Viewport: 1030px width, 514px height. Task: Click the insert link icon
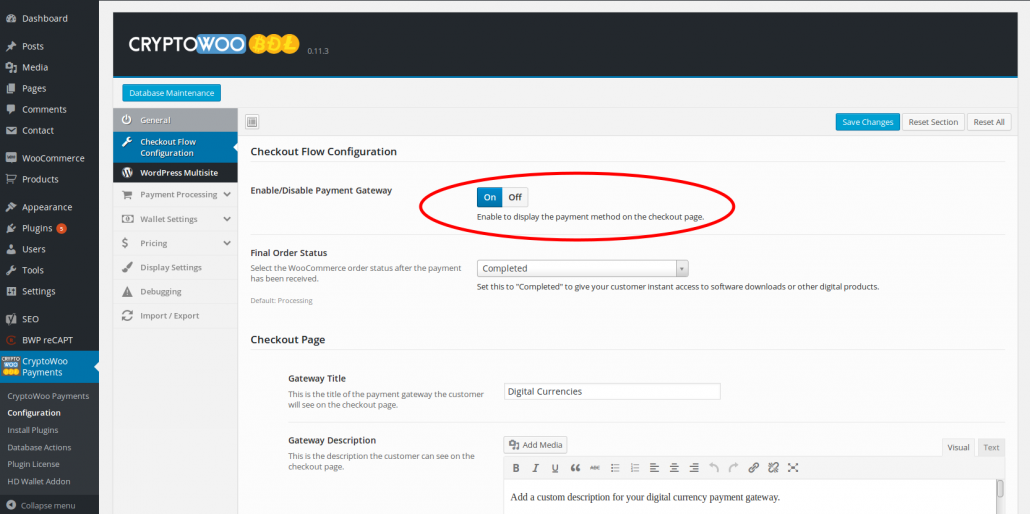753,467
